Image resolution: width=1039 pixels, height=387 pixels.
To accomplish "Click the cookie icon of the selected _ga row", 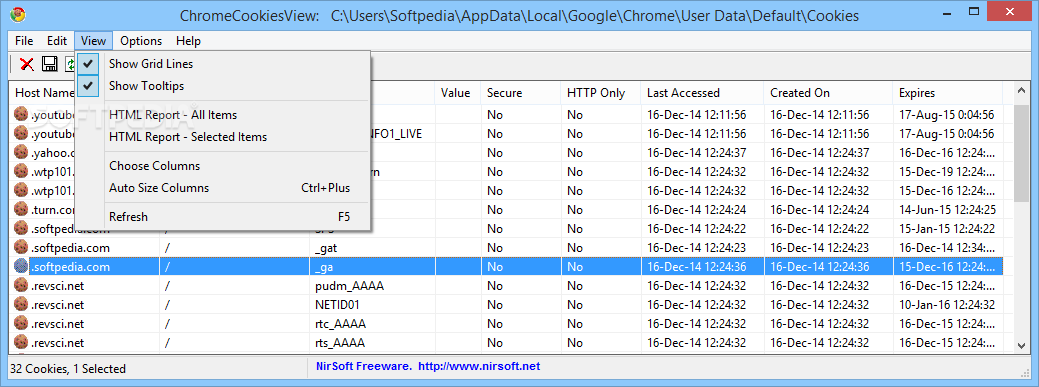I will click(22, 267).
